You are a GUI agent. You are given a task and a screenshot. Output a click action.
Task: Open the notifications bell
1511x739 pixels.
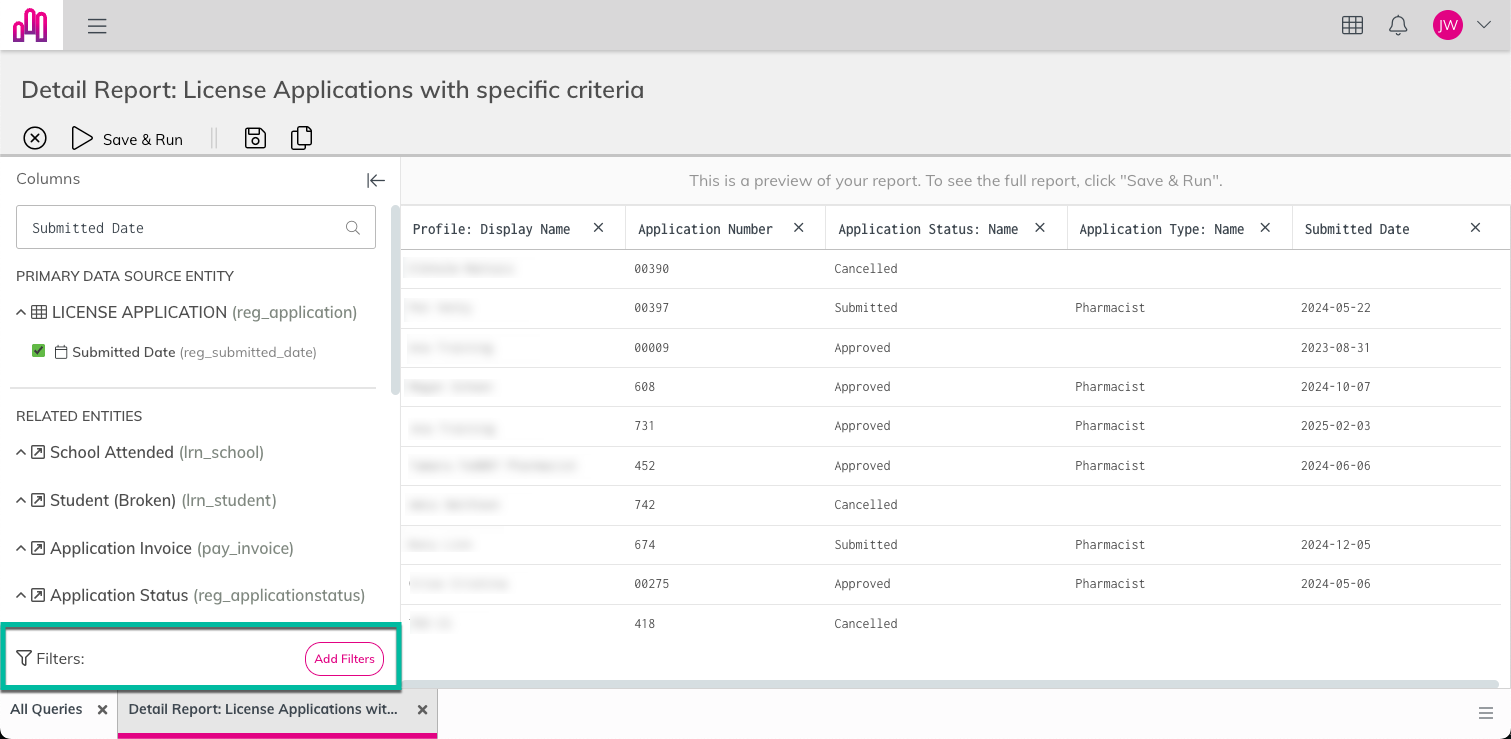click(x=1398, y=26)
